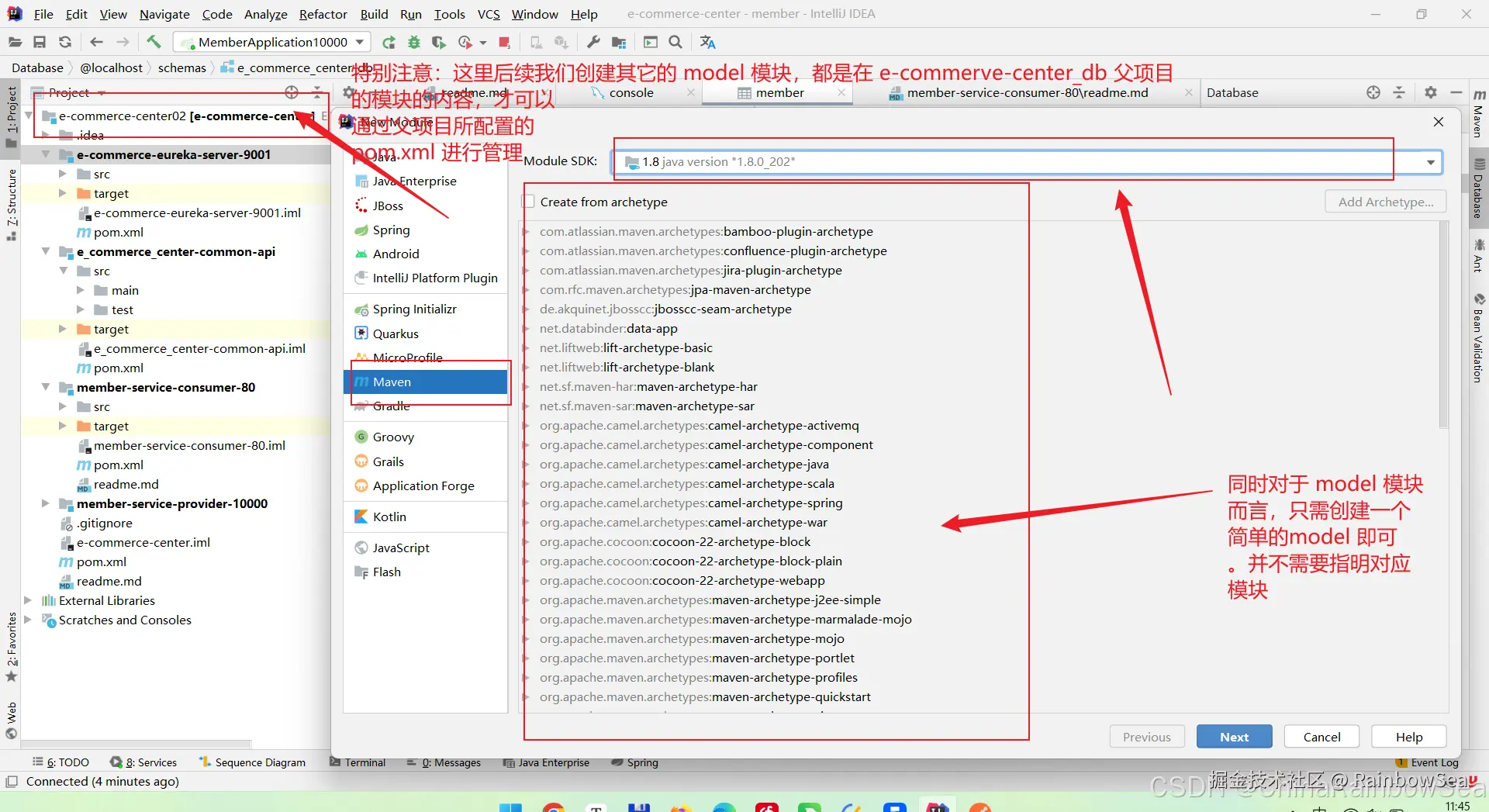Viewport: 1489px width, 812px height.
Task: Click the schemas breadcrumb in the navigation bar
Action: coord(182,67)
